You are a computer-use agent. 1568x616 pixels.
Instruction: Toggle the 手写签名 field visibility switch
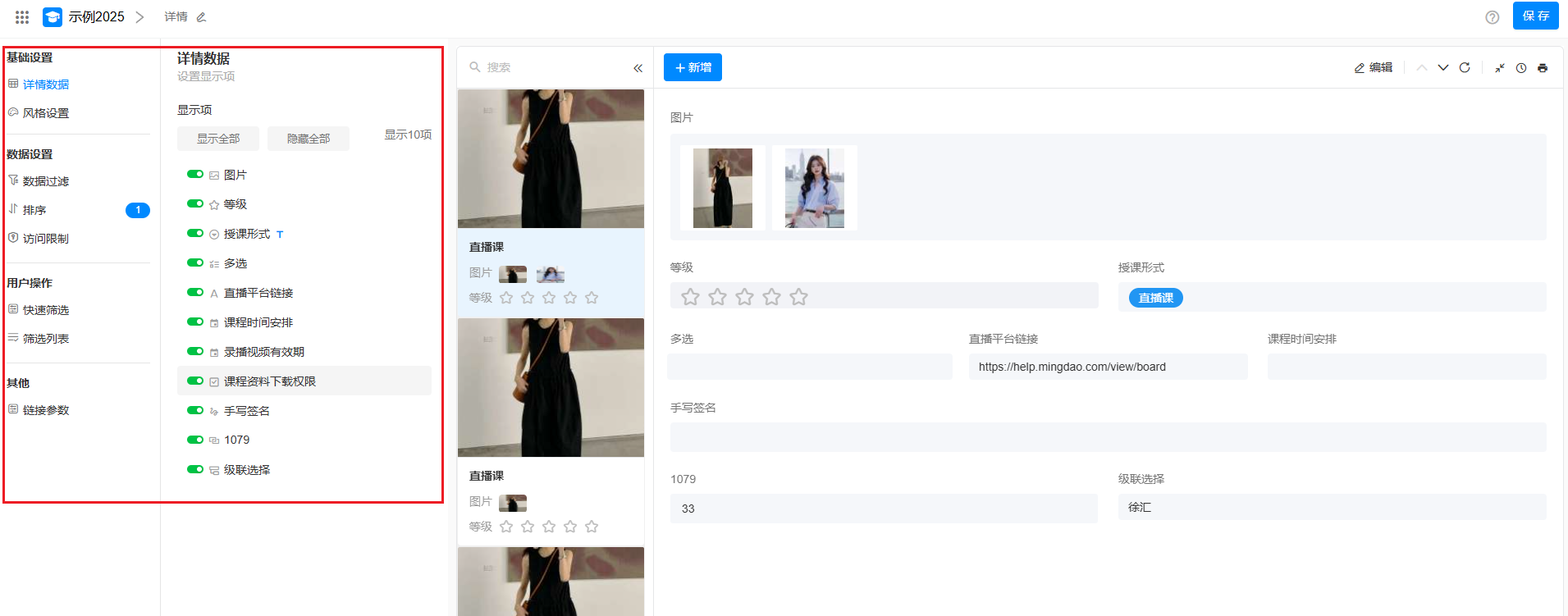tap(195, 411)
